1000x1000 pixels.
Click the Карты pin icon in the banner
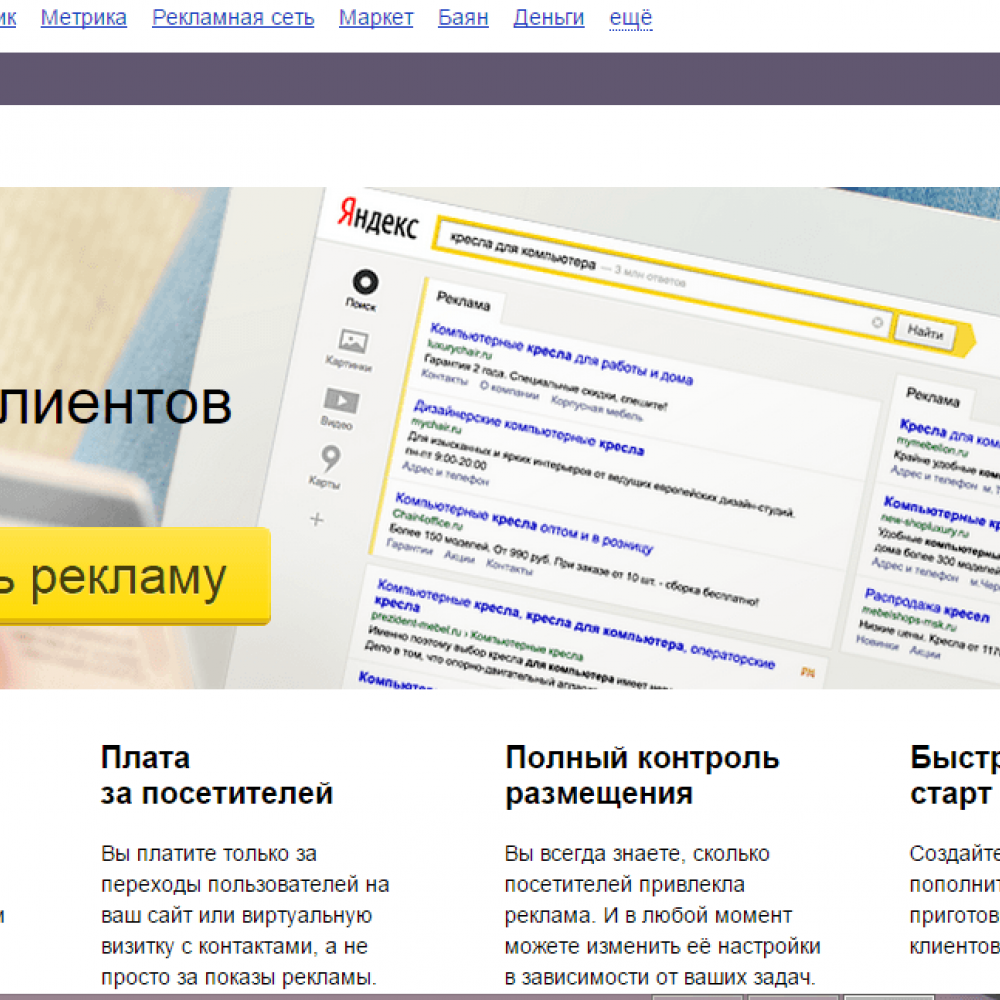330,457
